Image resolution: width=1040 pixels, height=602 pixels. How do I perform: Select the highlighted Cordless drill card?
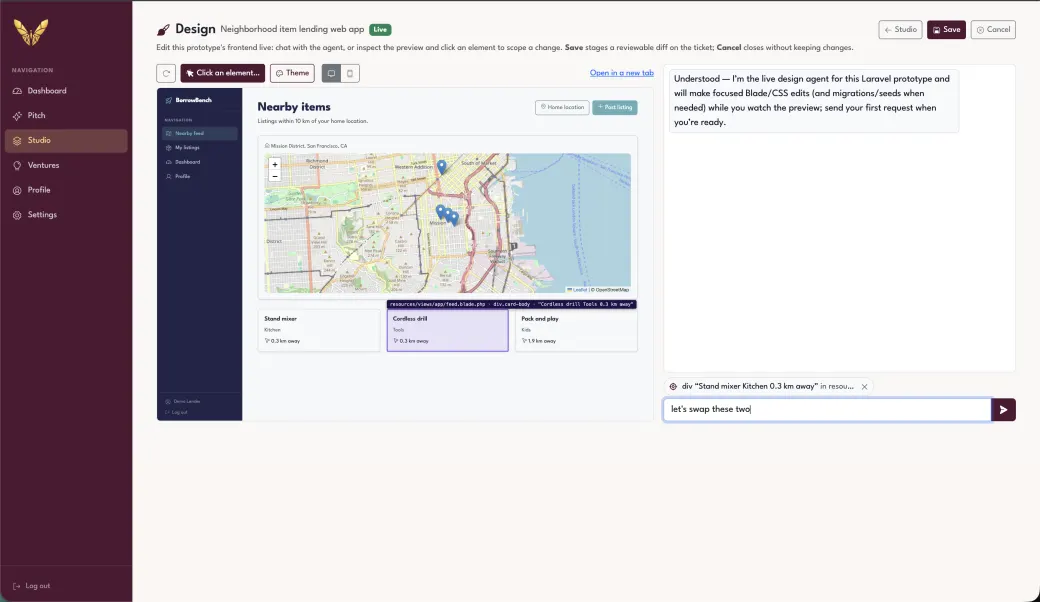[448, 330]
